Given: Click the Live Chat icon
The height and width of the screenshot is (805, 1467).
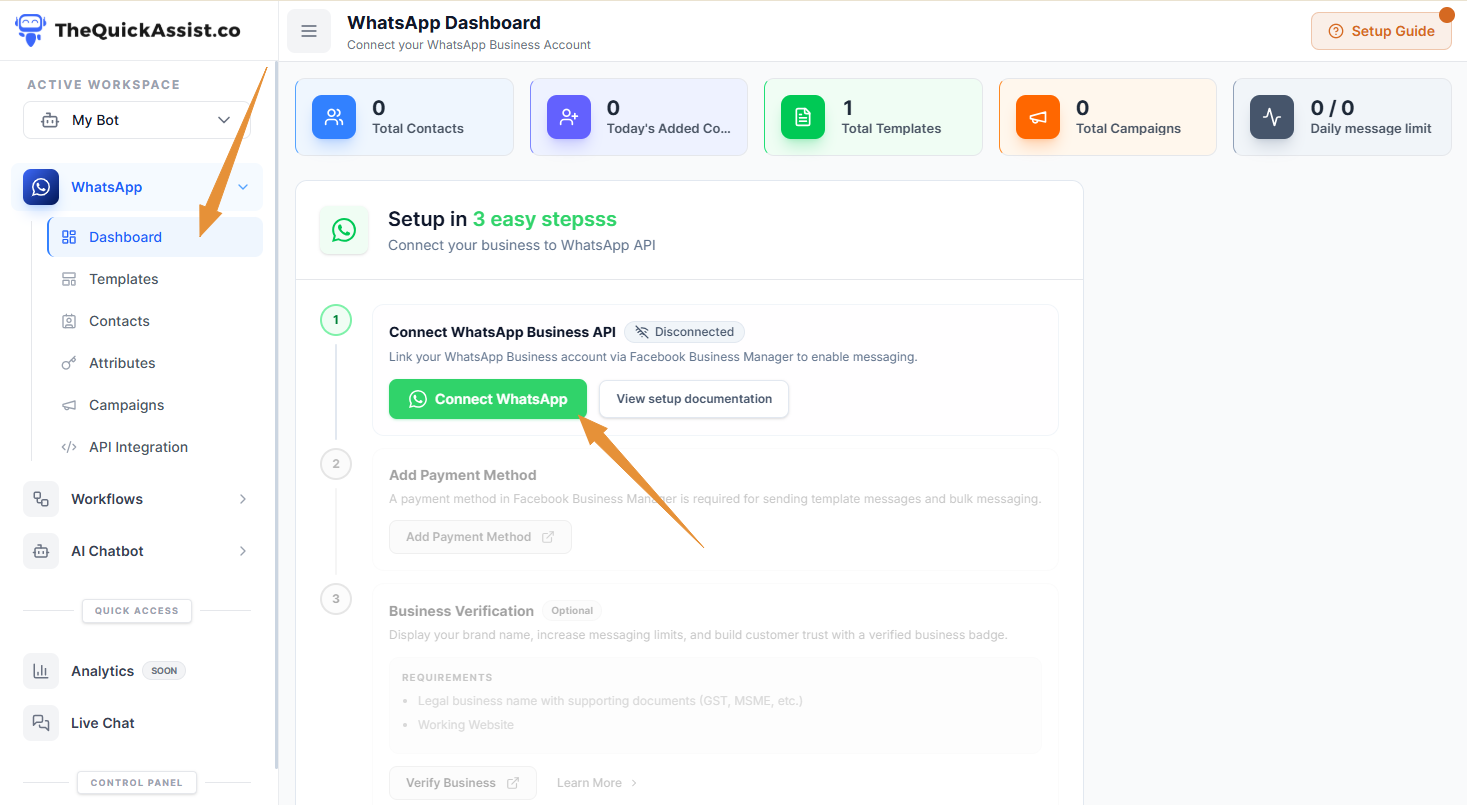Looking at the screenshot, I should pos(40,722).
